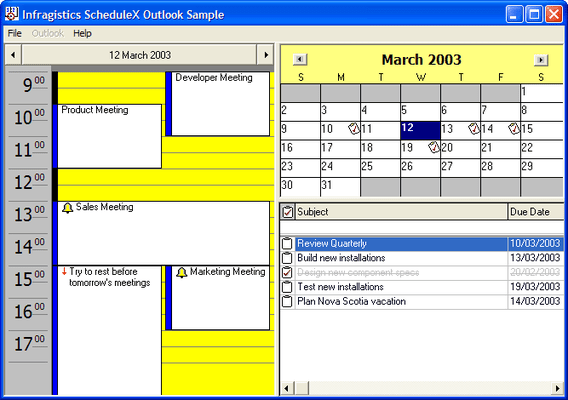The image size is (568, 400).
Task: Click the red low-priority arrow on rest appointment
Action: point(64,271)
